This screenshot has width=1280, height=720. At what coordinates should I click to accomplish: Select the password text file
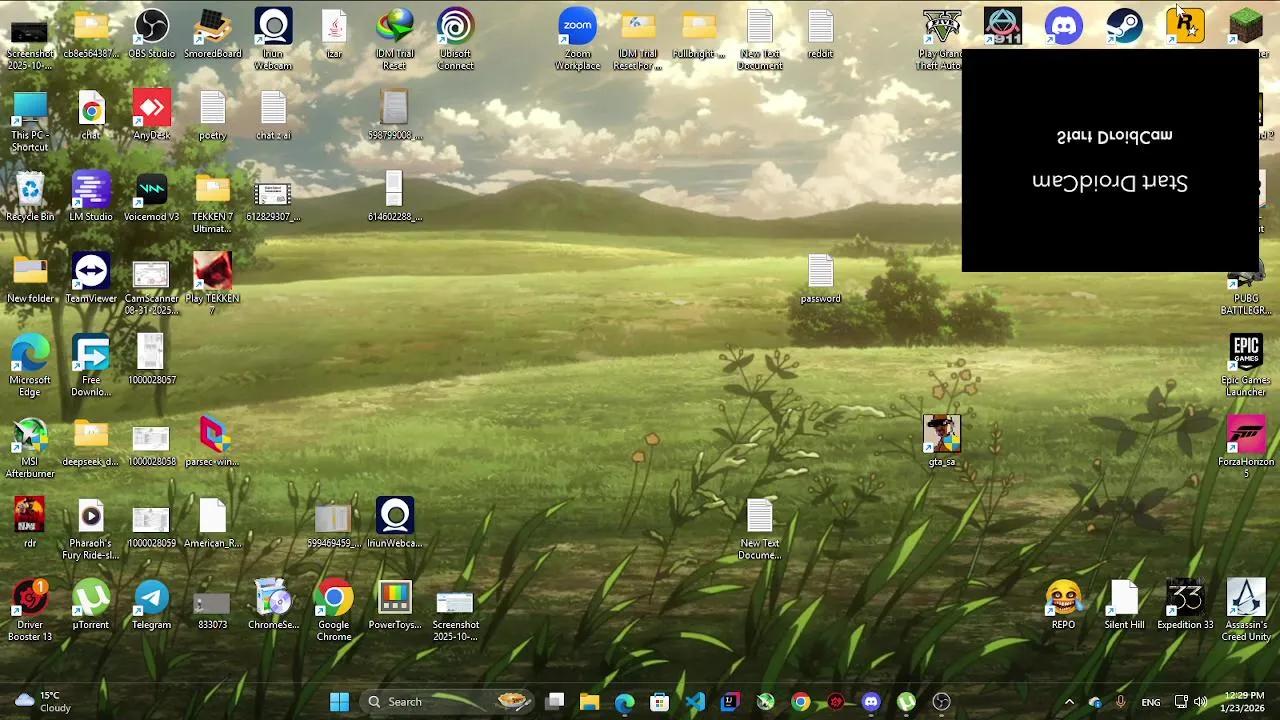click(820, 272)
